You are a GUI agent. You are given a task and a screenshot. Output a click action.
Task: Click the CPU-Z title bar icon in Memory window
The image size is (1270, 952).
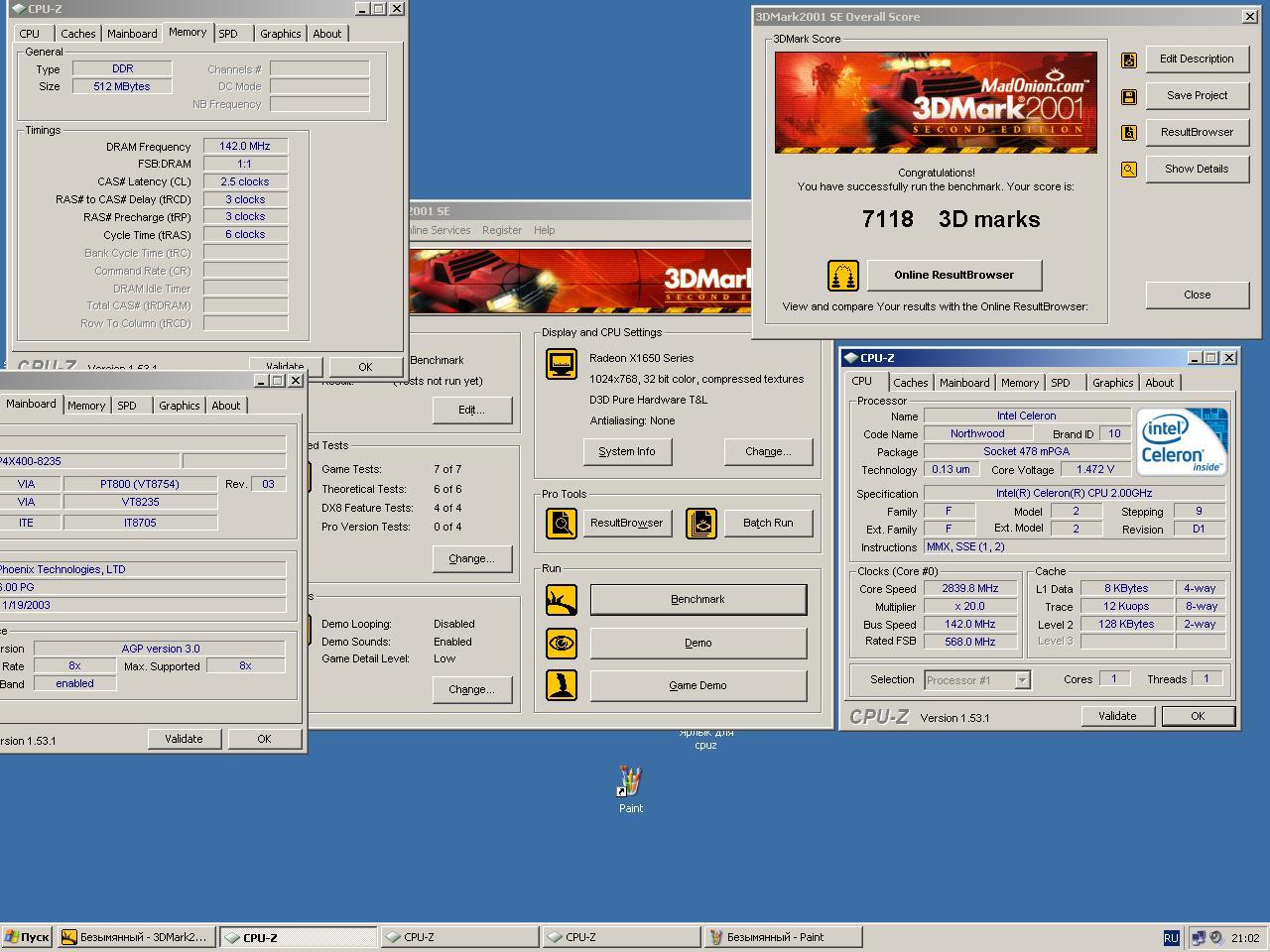coord(18,9)
